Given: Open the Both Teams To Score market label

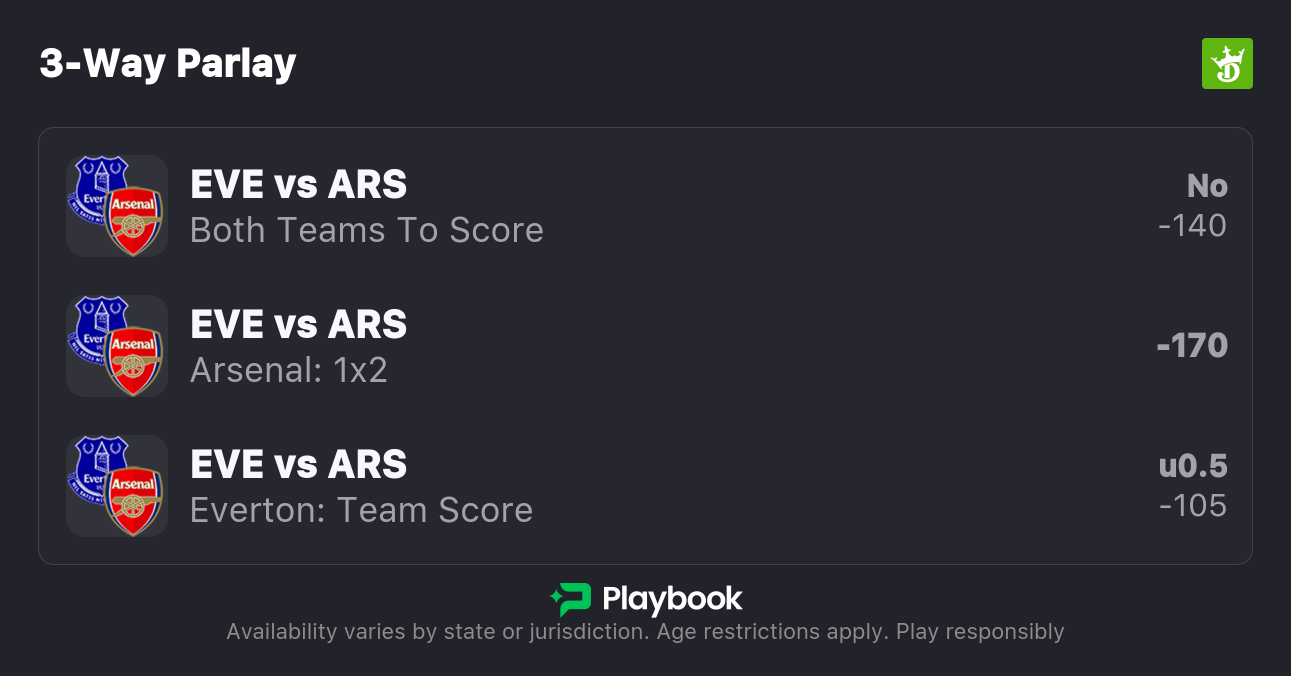Looking at the screenshot, I should click(366, 230).
